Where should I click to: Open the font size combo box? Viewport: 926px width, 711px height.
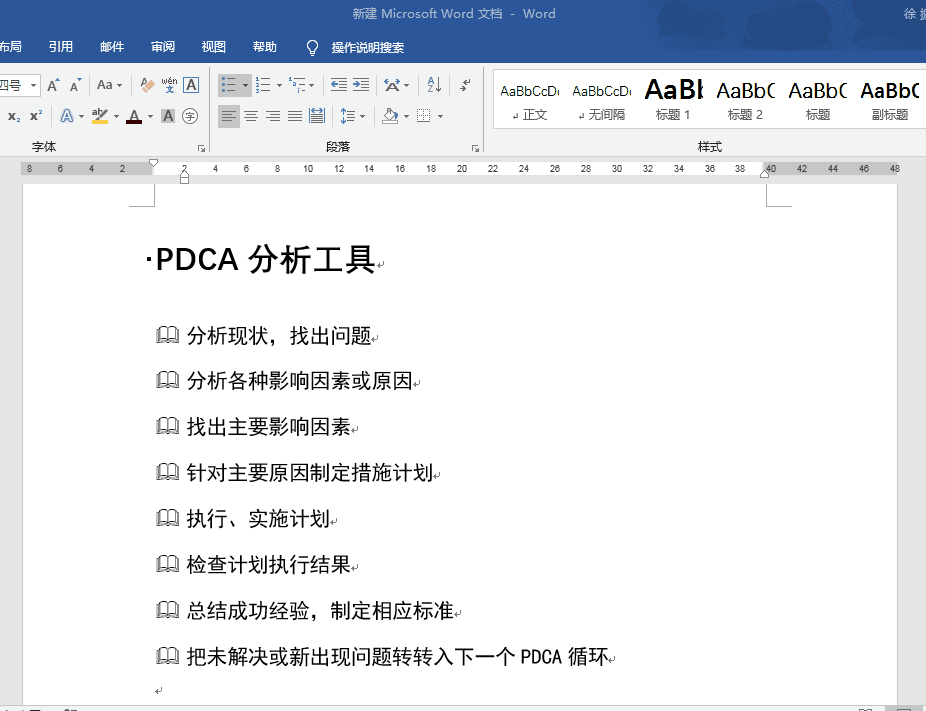tap(19, 85)
